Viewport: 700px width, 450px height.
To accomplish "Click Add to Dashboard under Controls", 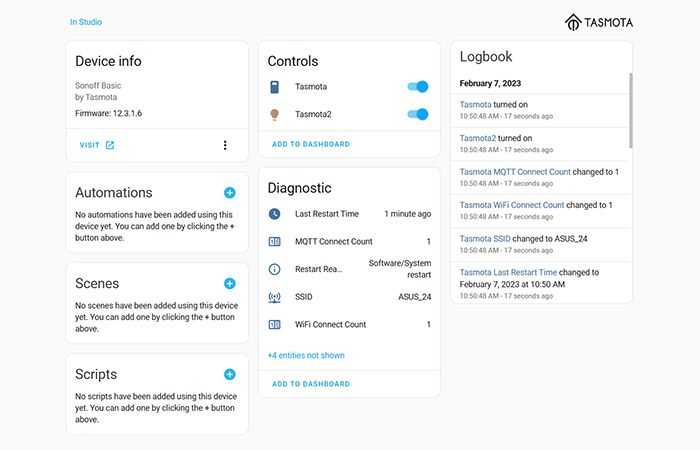I will [311, 144].
